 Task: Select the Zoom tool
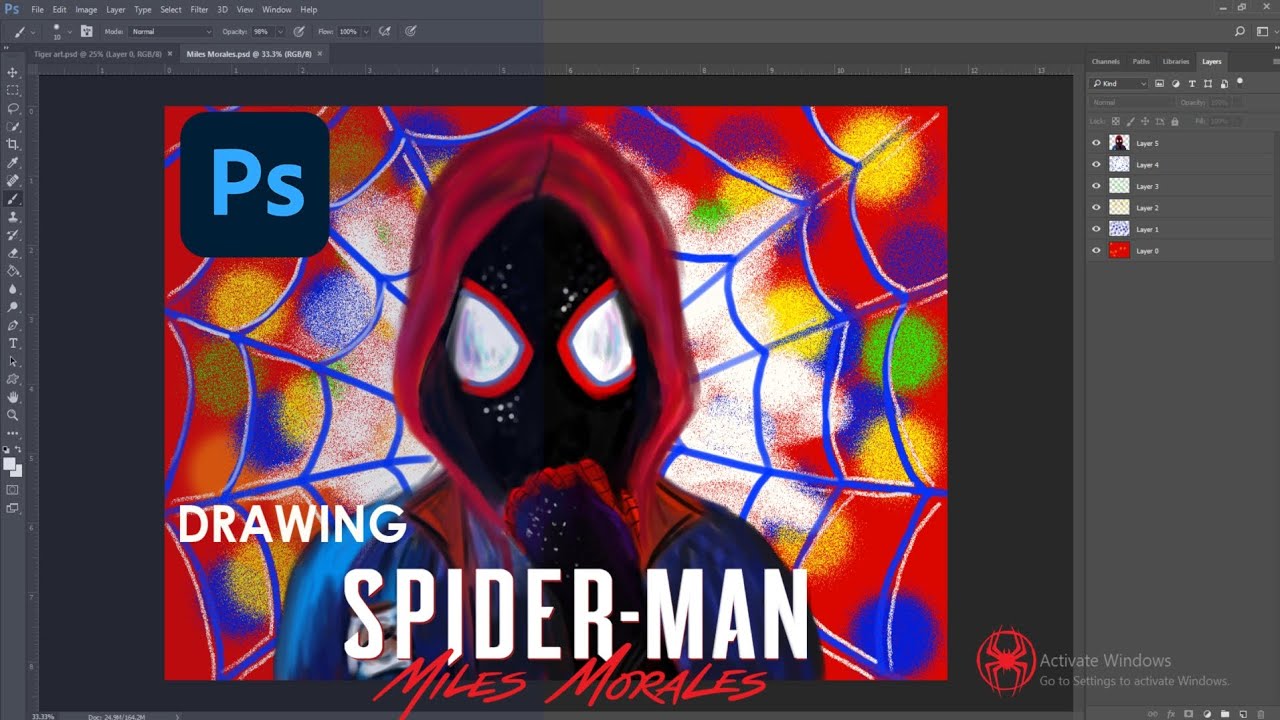coord(13,415)
